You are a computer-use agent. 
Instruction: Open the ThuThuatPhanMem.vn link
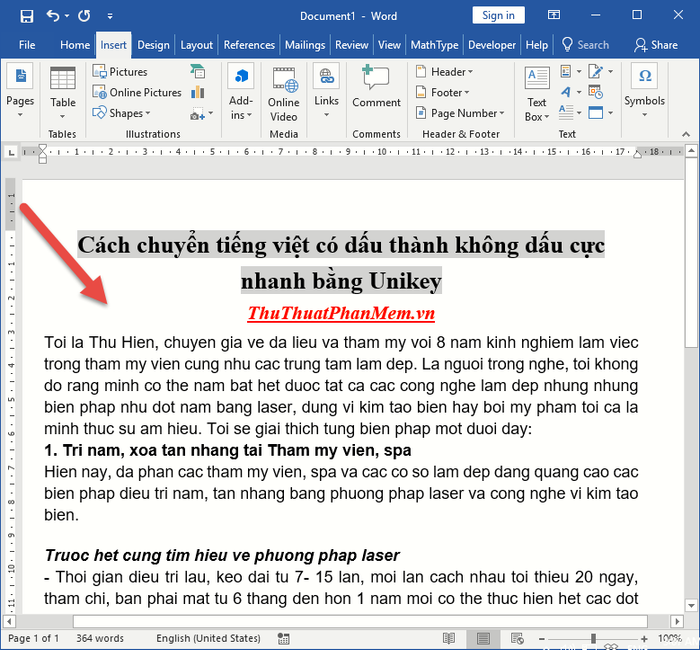point(341,313)
